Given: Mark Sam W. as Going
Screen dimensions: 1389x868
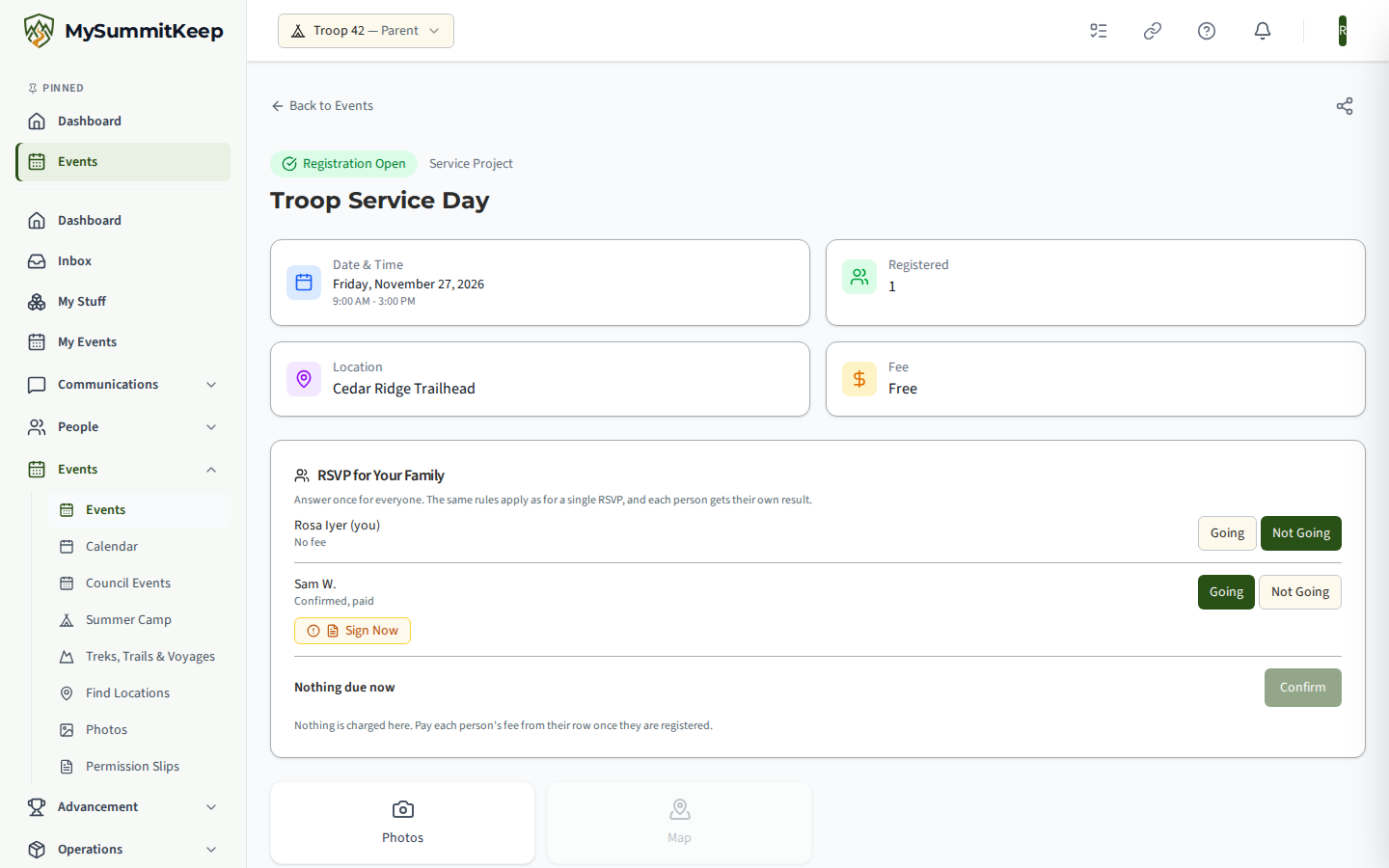Looking at the screenshot, I should [1226, 592].
